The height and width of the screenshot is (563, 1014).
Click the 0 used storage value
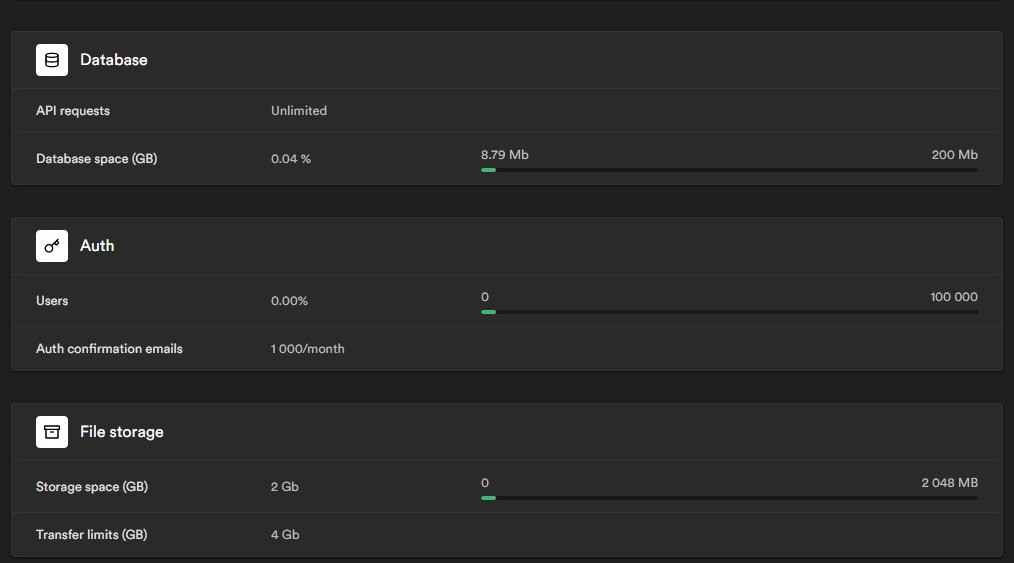[485, 483]
